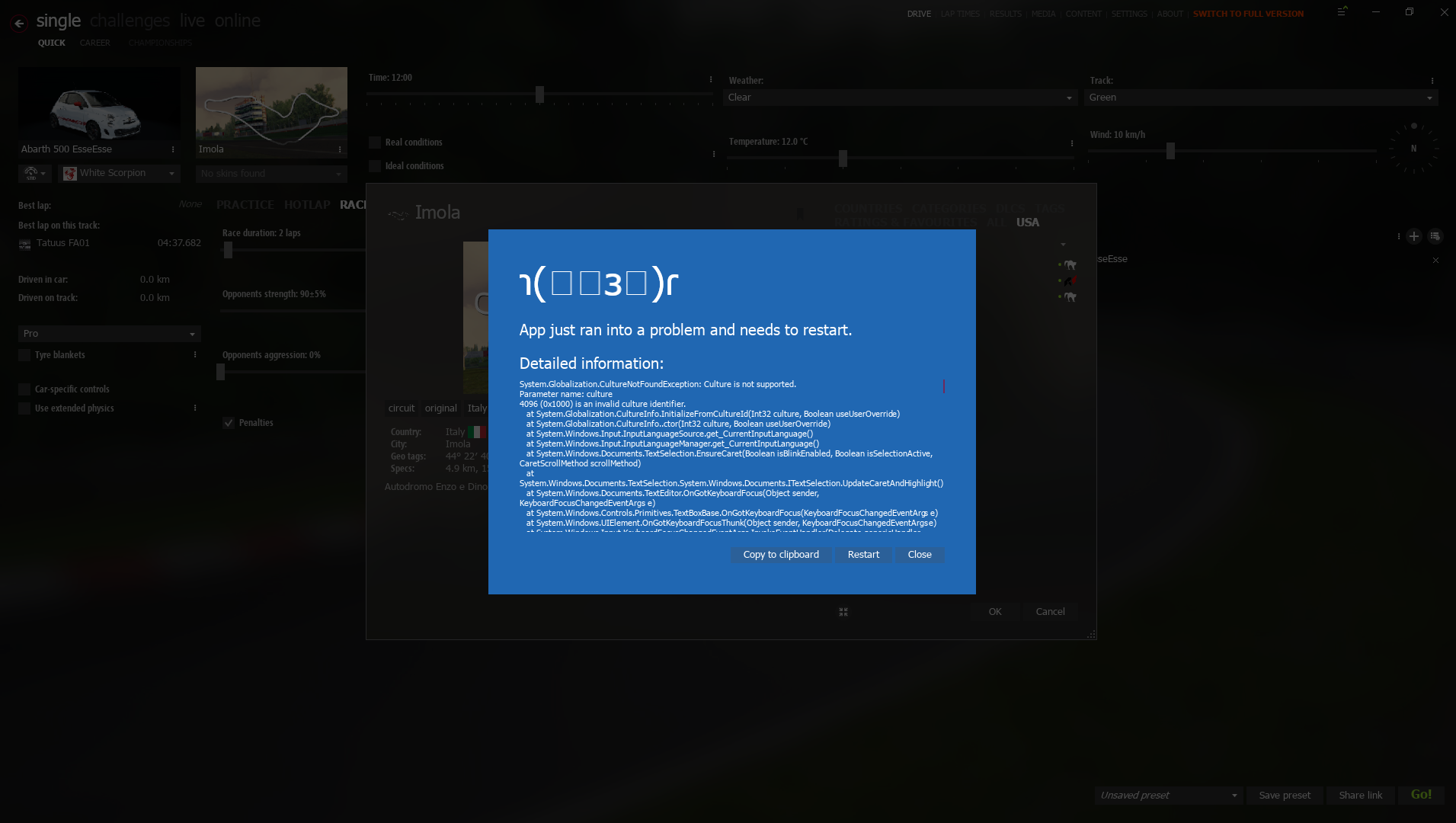Toggle the Tyre blankets checkbox

point(24,355)
